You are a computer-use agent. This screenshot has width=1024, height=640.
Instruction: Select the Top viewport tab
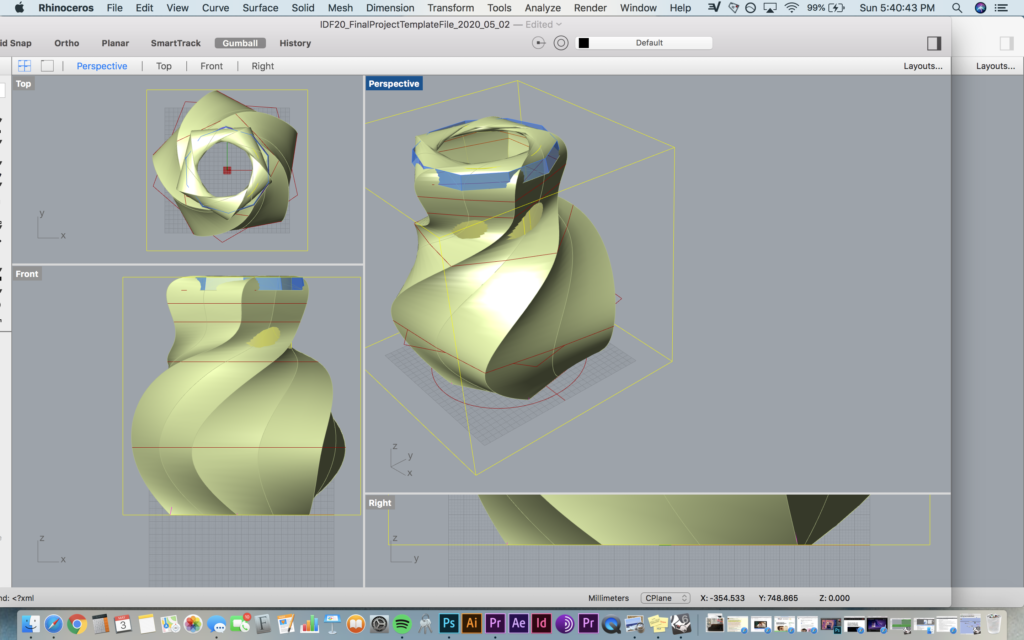click(164, 66)
